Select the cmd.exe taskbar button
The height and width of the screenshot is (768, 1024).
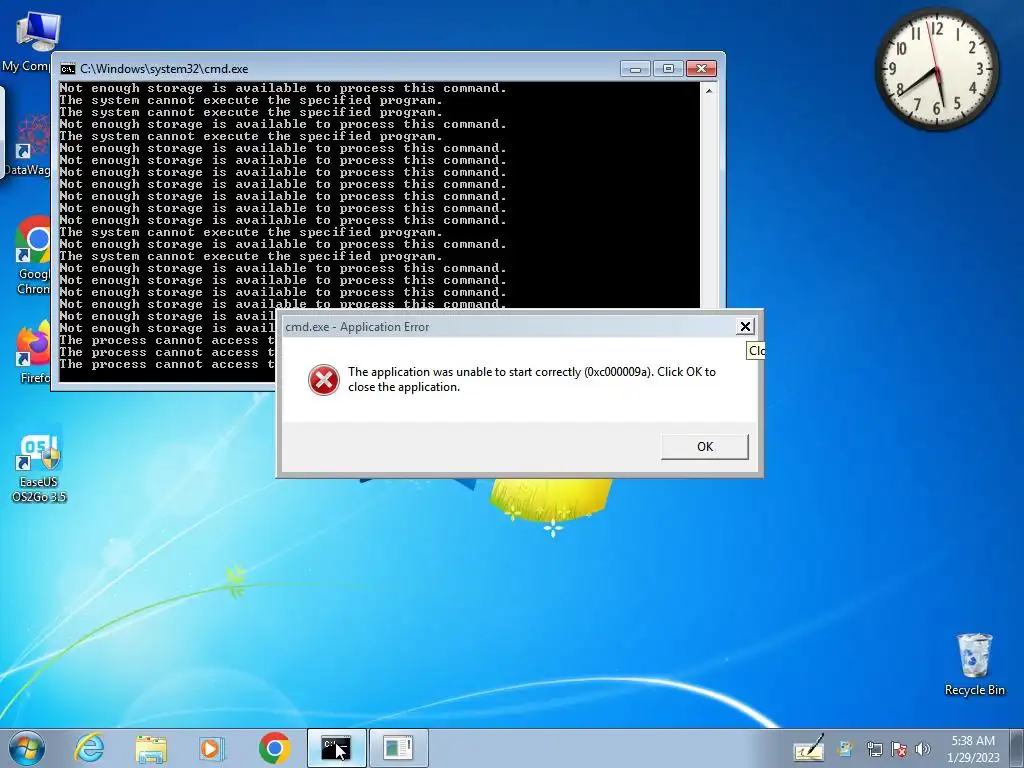[337, 748]
